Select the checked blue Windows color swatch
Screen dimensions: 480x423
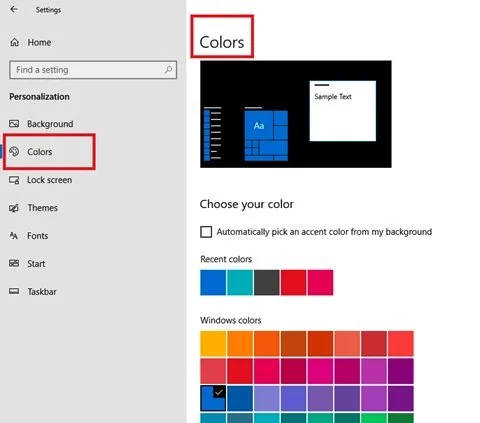[213, 398]
